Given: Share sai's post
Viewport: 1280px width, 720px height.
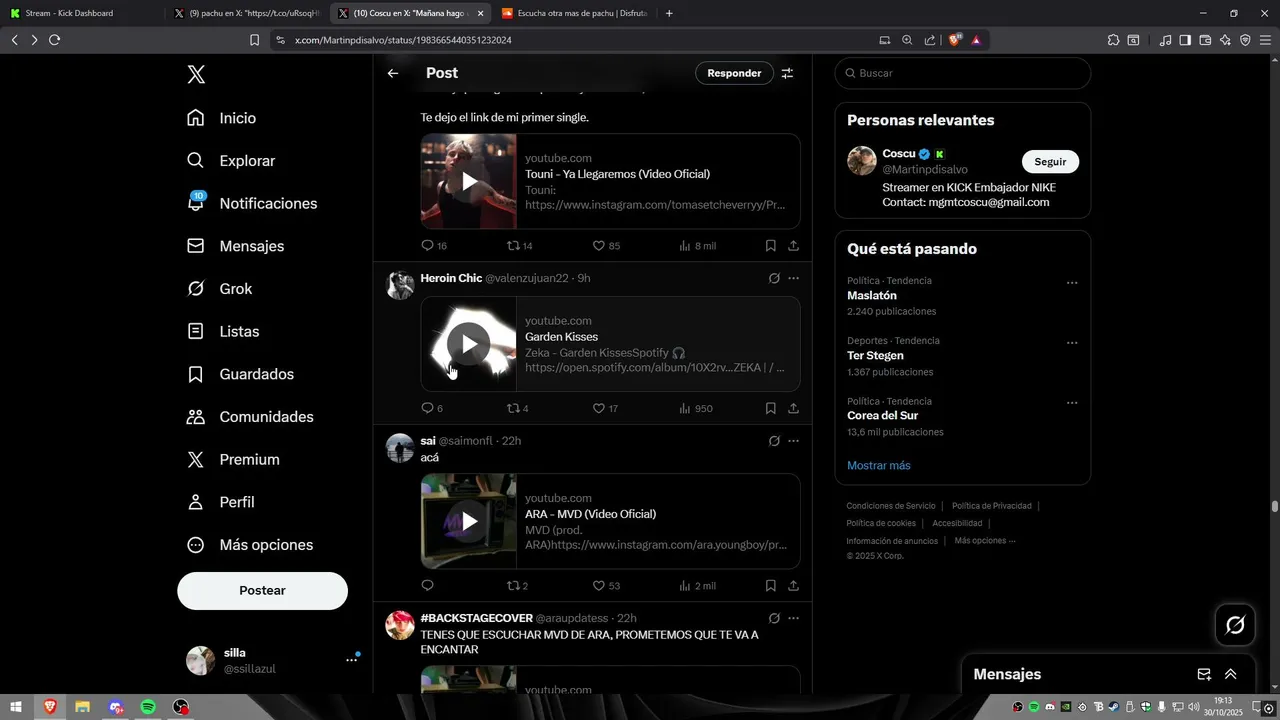Looking at the screenshot, I should 793,586.
